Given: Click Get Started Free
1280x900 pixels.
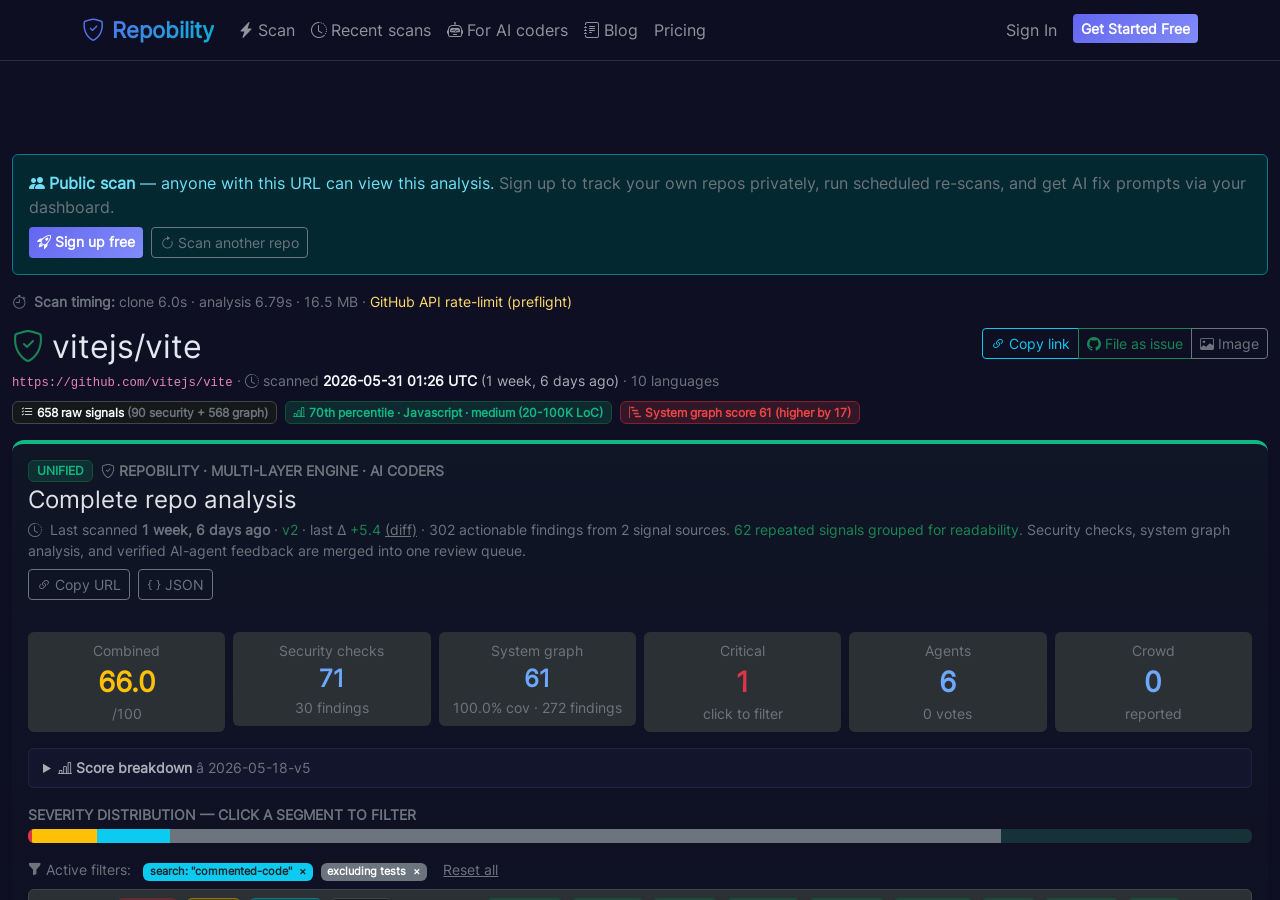Looking at the screenshot, I should tap(1135, 29).
